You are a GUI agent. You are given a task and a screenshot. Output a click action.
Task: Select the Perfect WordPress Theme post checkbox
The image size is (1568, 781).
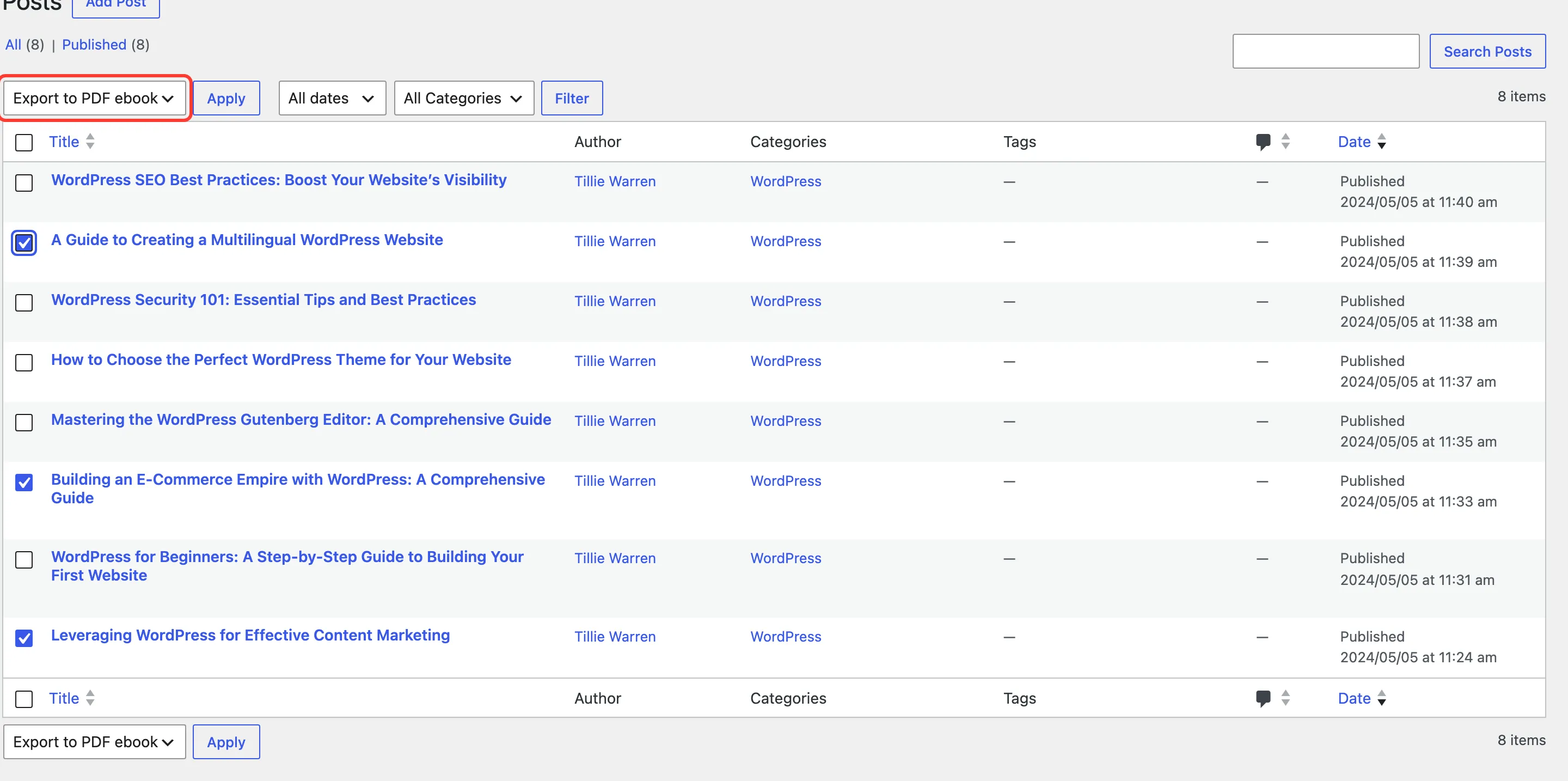click(24, 362)
